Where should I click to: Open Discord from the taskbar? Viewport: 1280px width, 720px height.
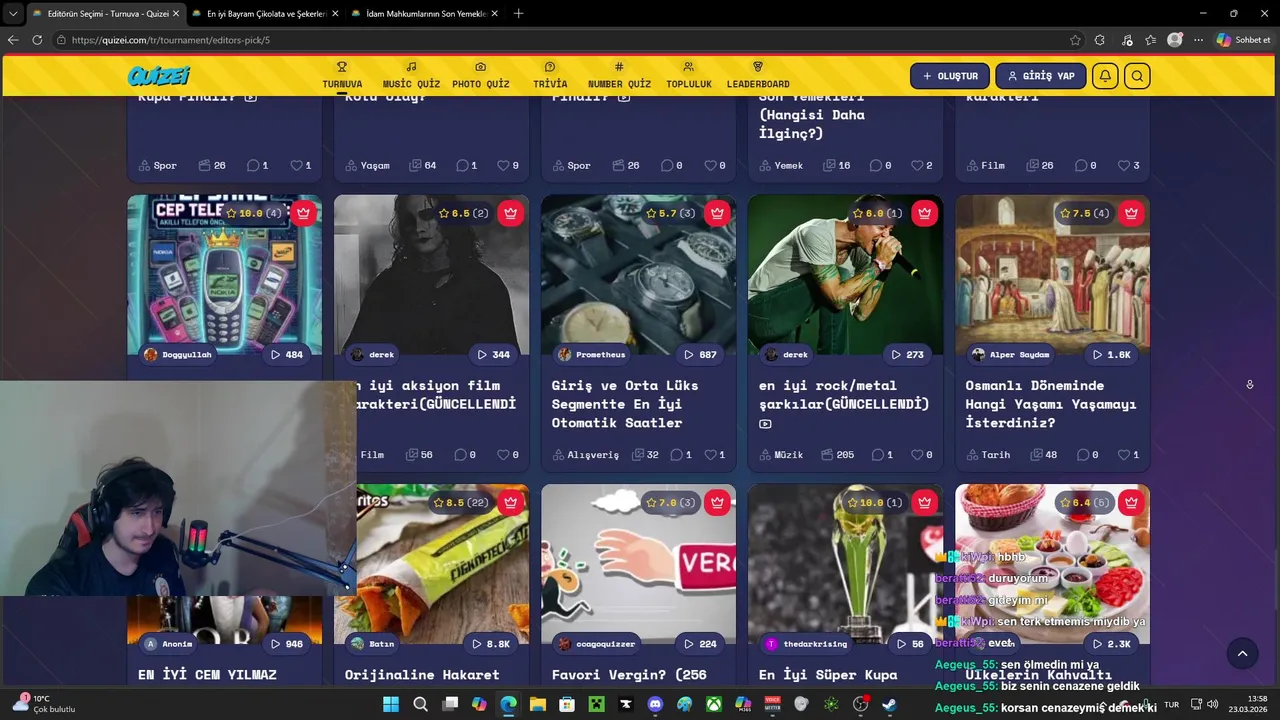point(655,704)
